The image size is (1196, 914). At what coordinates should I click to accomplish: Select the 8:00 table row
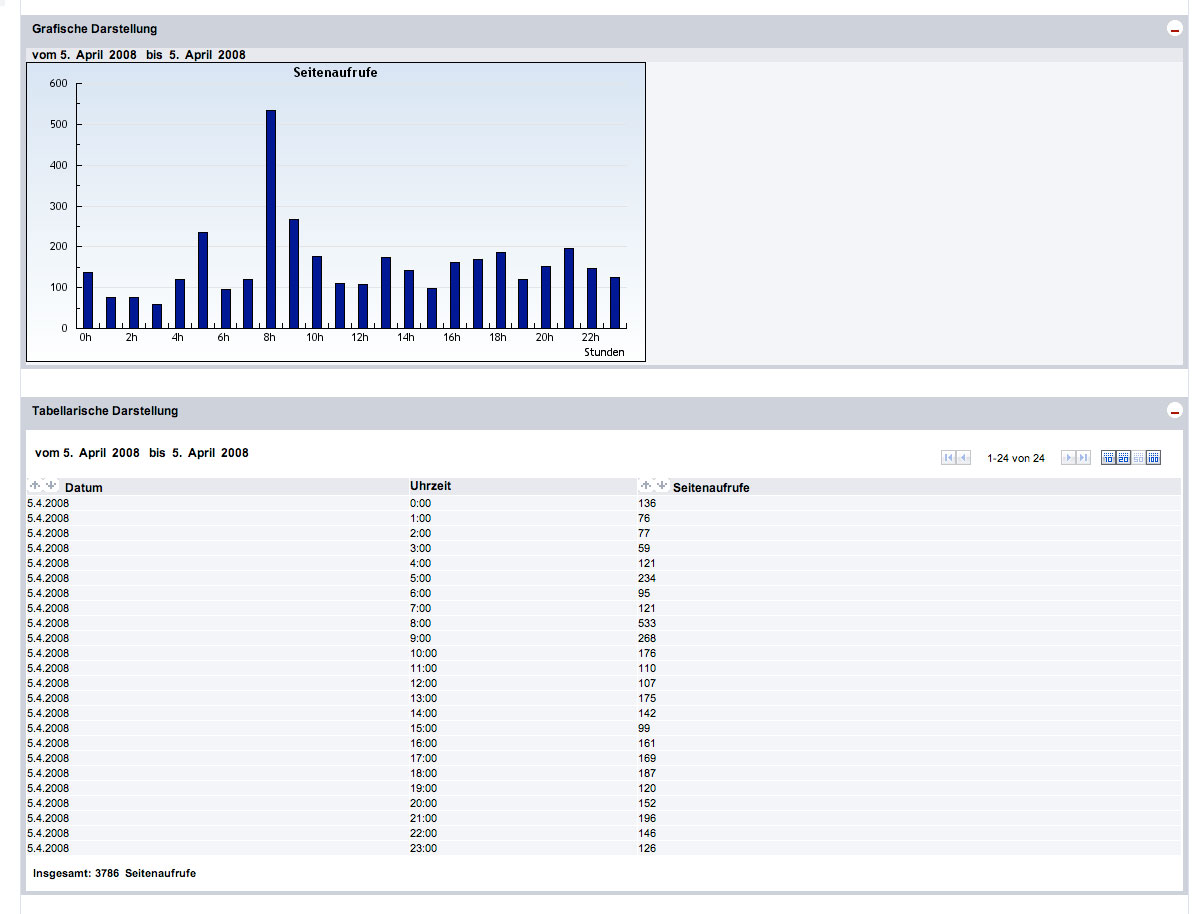(420, 623)
